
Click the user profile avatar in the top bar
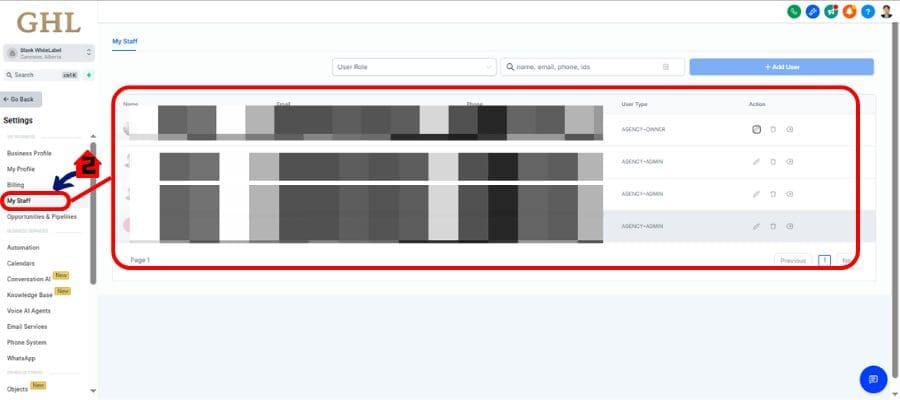click(x=886, y=11)
